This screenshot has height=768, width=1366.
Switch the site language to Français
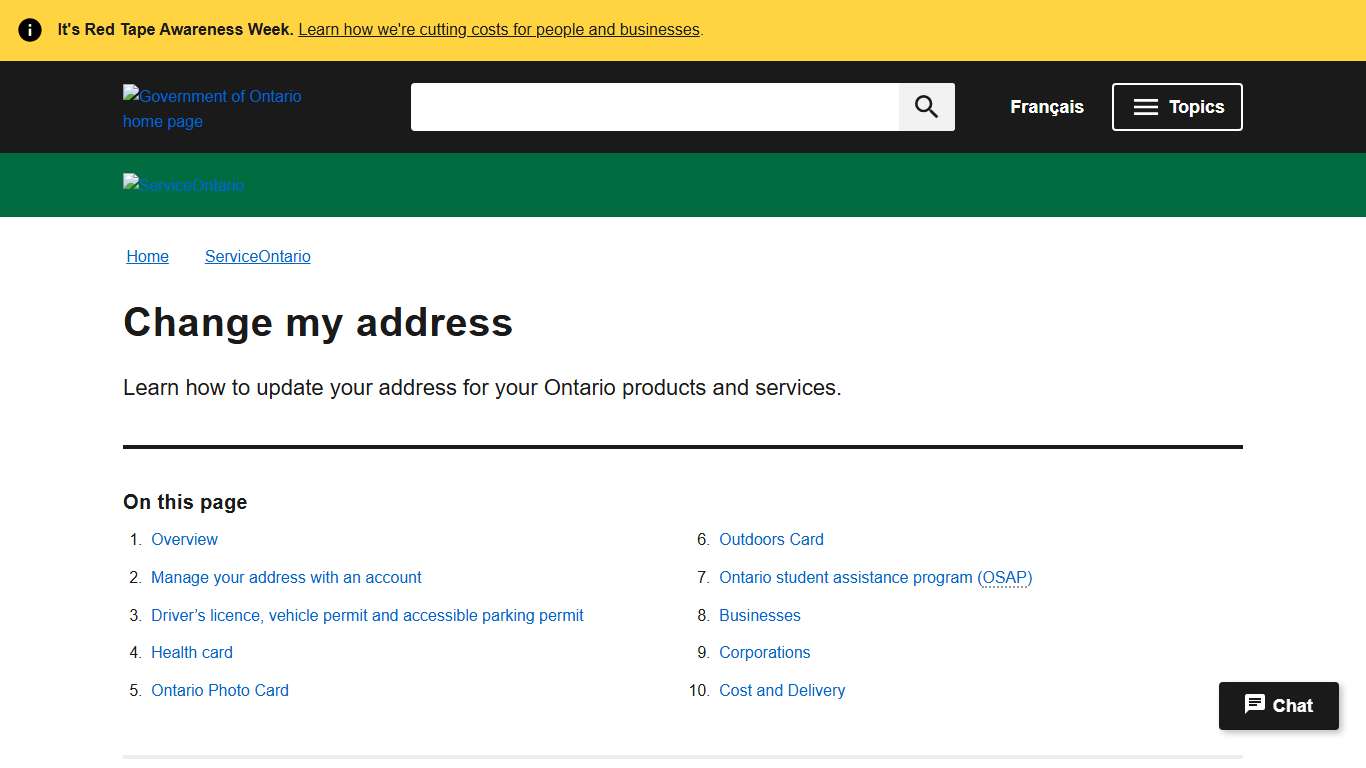[x=1046, y=106]
